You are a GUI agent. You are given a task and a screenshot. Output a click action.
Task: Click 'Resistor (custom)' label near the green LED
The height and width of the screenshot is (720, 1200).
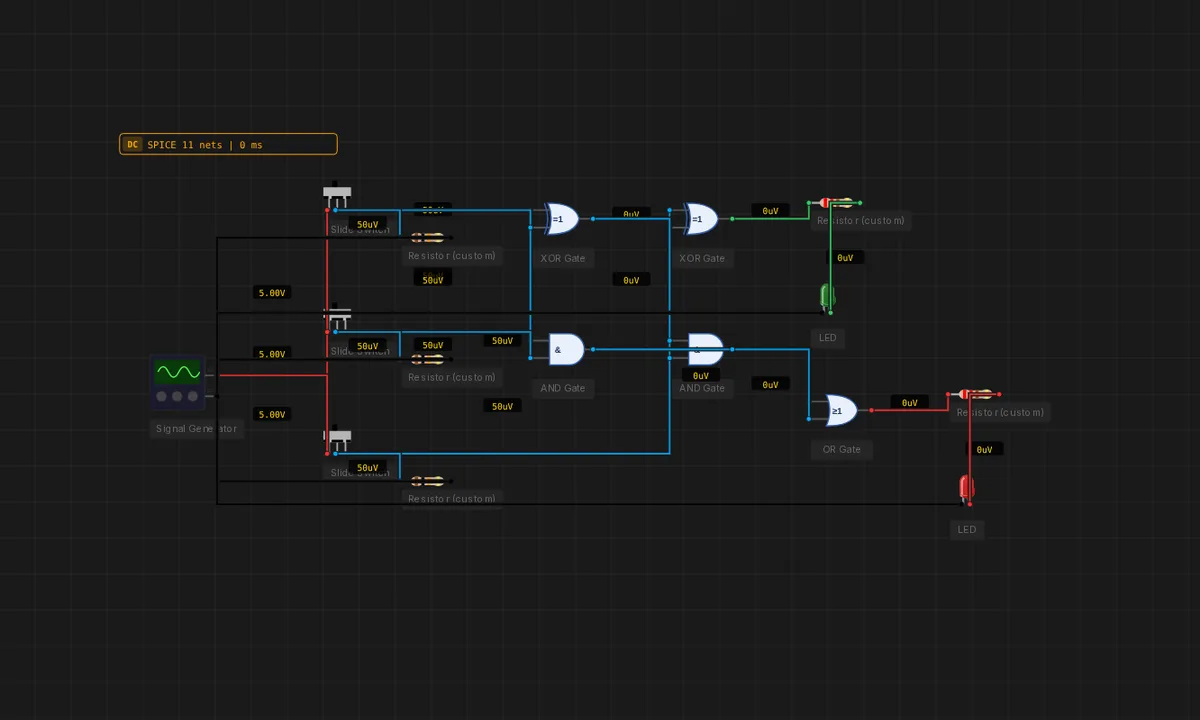click(861, 221)
